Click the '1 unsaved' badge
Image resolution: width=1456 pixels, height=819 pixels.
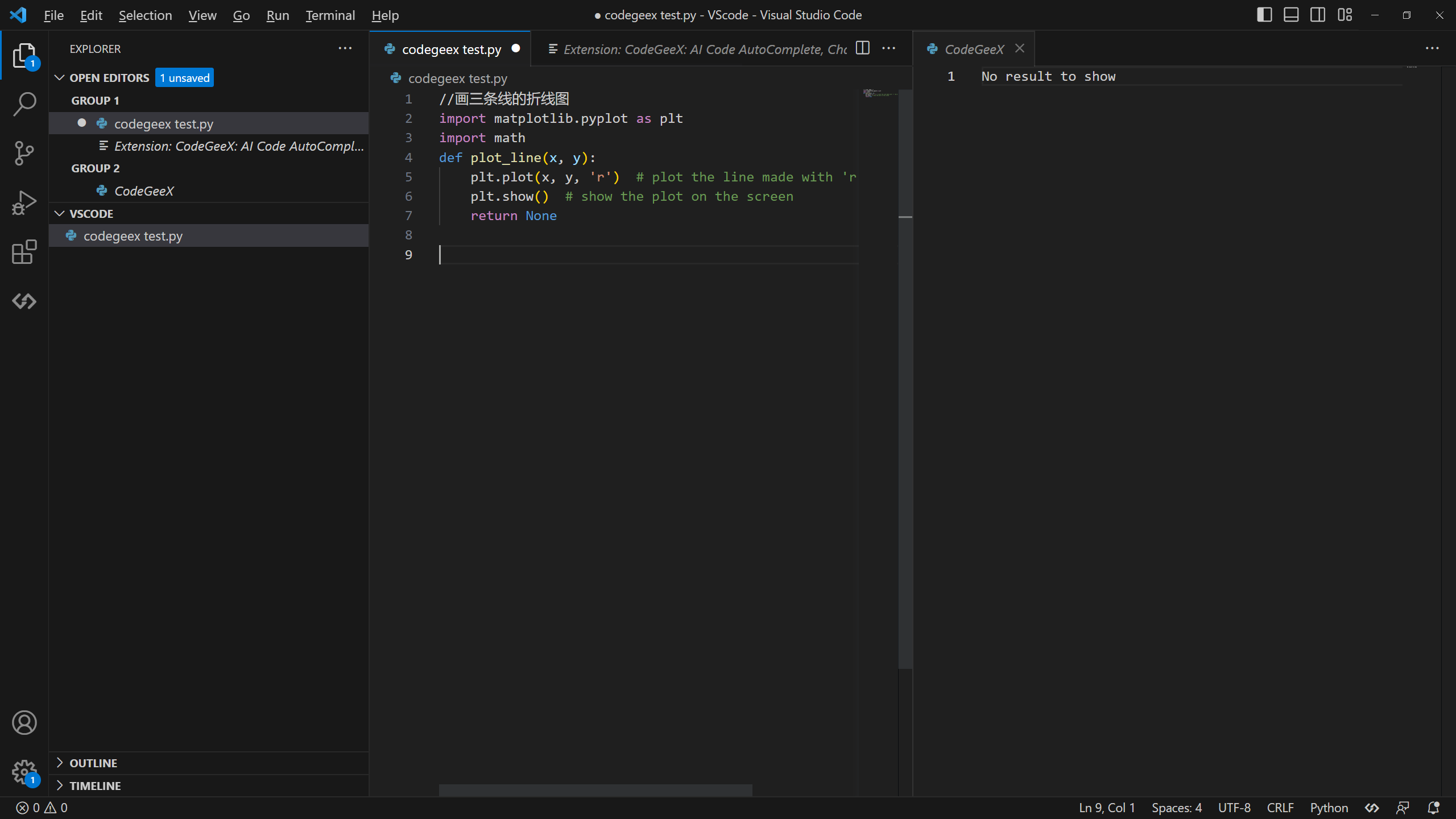184,77
